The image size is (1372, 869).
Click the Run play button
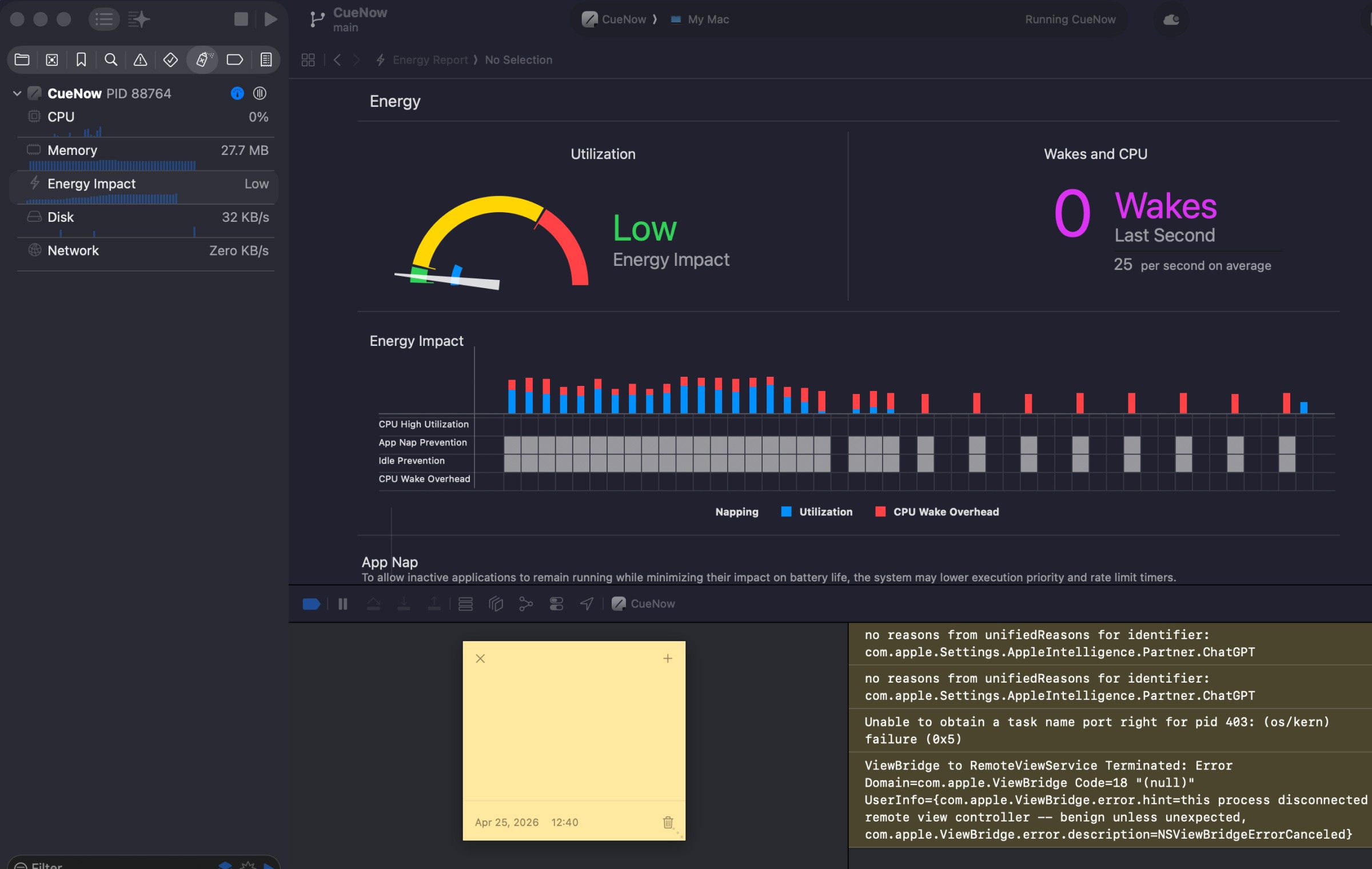click(x=270, y=19)
